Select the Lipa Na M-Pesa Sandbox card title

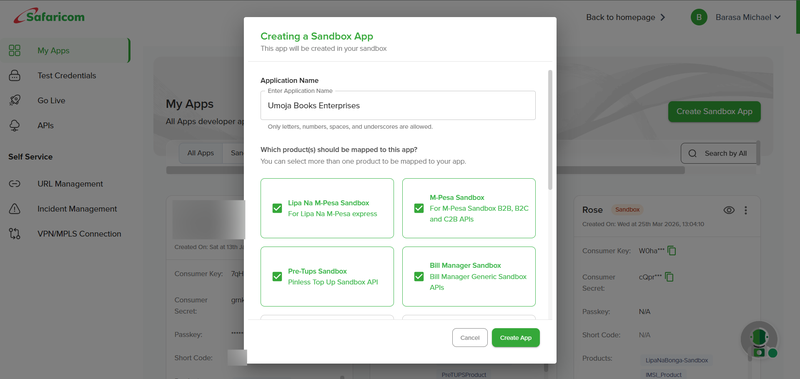point(329,203)
